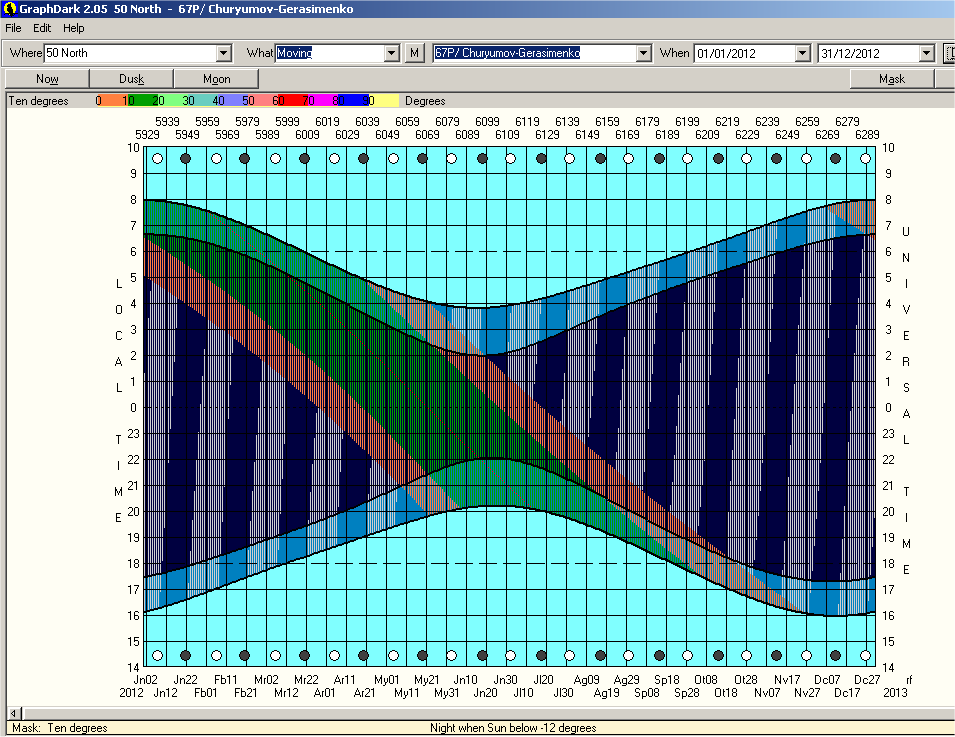
Task: Click the bottom-row moon circle above Dc27
Action: tap(865, 656)
